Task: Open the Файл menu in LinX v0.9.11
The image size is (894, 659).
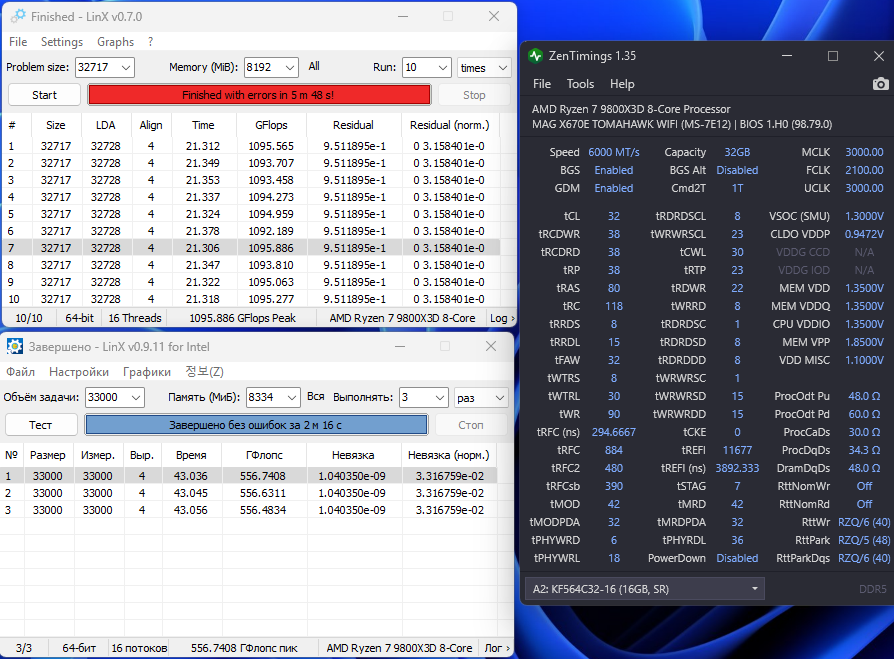Action: [x=21, y=372]
